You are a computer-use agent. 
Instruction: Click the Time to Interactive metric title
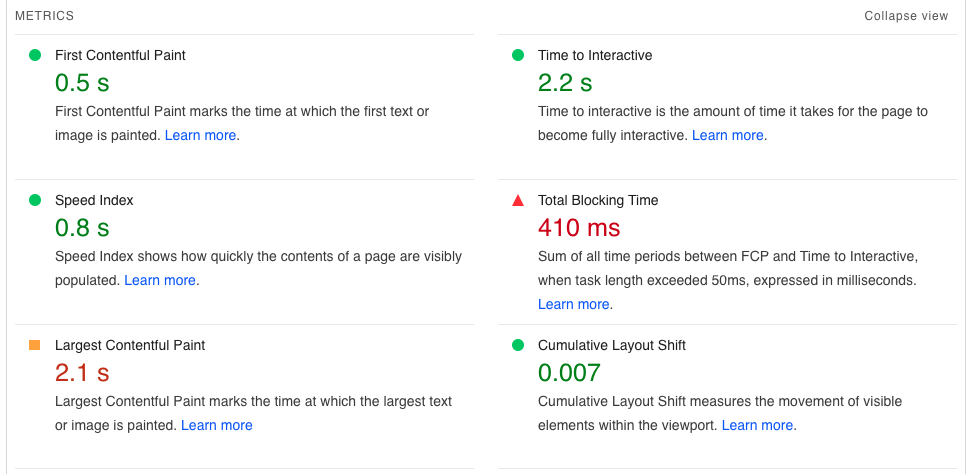coord(595,55)
